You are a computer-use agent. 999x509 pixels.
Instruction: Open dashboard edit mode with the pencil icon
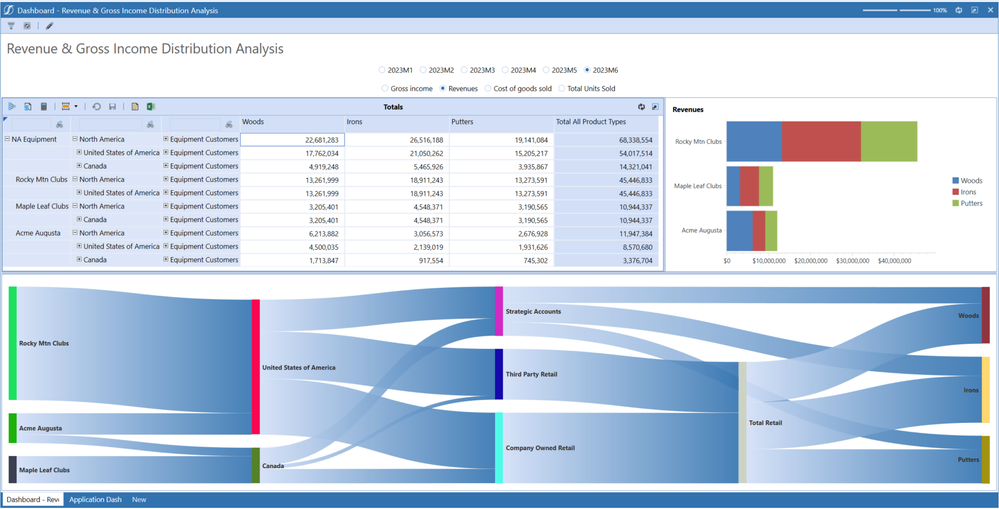pyautogui.click(x=50, y=26)
